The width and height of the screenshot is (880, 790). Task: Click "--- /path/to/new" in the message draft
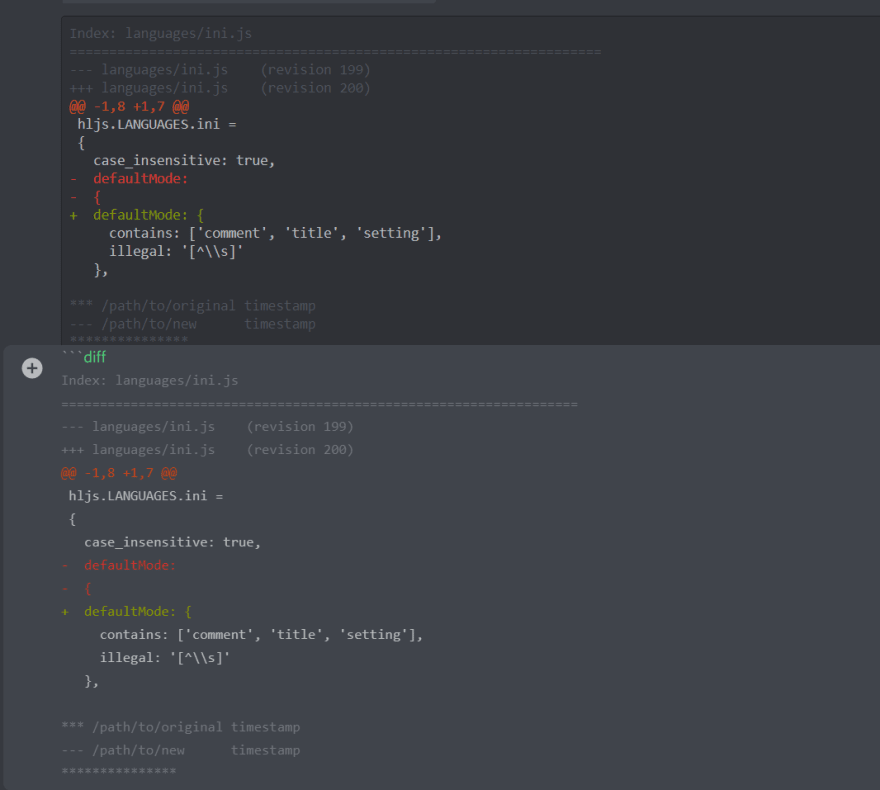pyautogui.click(x=123, y=750)
